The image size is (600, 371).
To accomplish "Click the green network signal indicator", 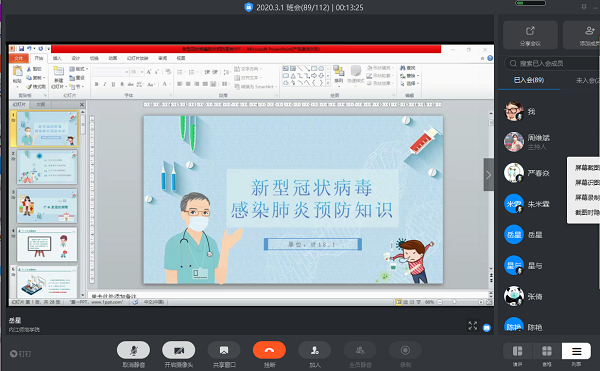I will click(530, 3).
